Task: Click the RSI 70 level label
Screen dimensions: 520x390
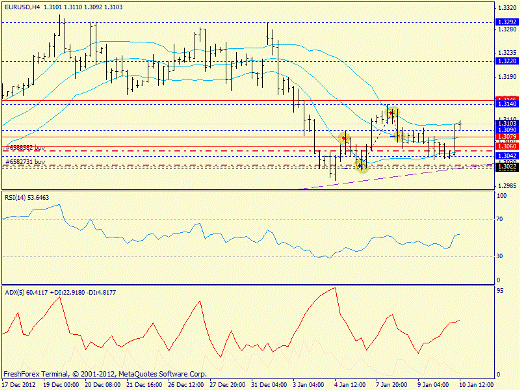Action: click(500, 219)
